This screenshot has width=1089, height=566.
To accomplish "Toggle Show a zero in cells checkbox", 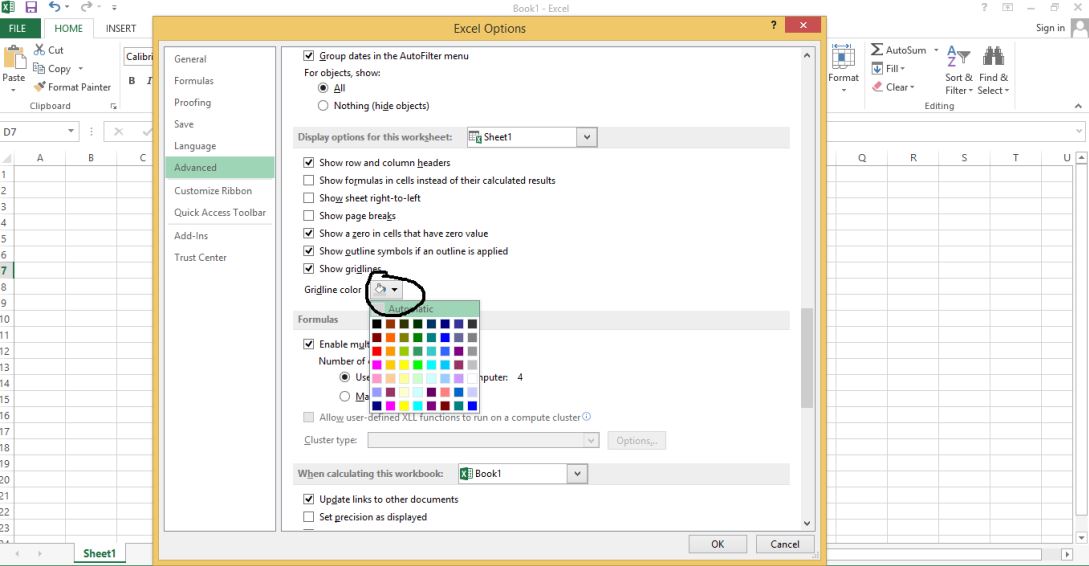I will point(309,233).
